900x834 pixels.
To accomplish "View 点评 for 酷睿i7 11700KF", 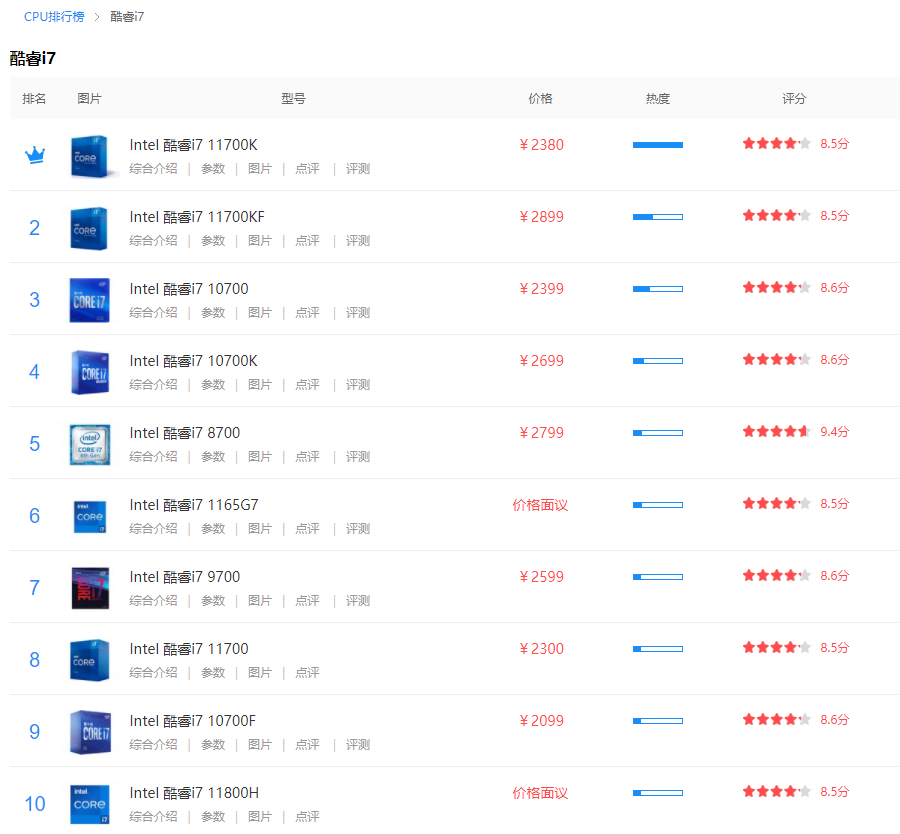I will pyautogui.click(x=307, y=241).
